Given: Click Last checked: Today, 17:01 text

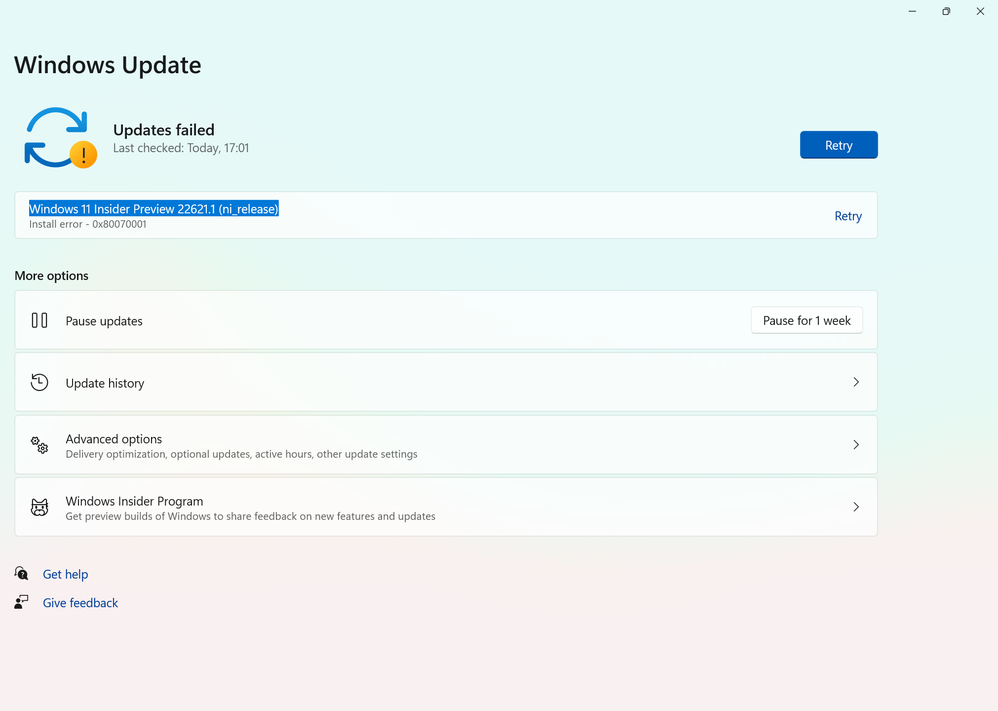Looking at the screenshot, I should (x=181, y=148).
